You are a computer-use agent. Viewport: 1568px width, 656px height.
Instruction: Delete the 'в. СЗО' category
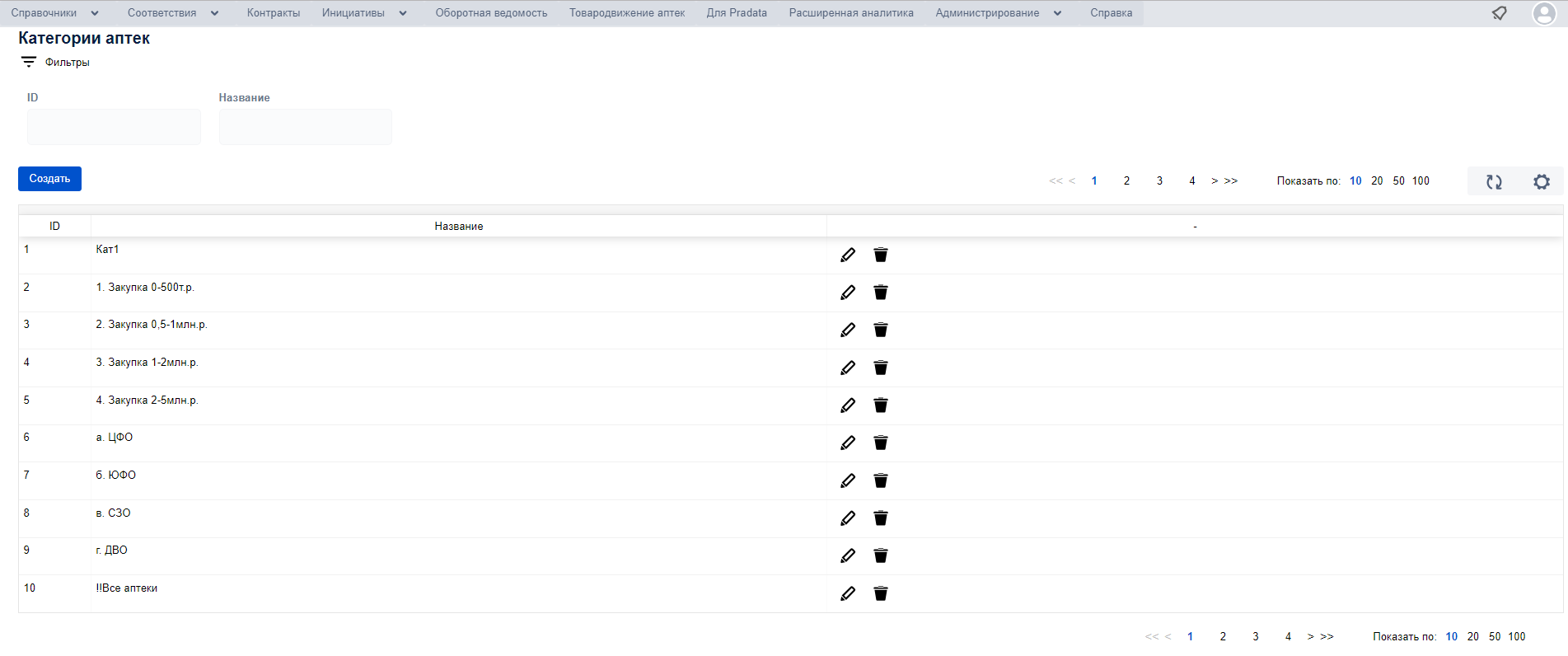(x=881, y=518)
